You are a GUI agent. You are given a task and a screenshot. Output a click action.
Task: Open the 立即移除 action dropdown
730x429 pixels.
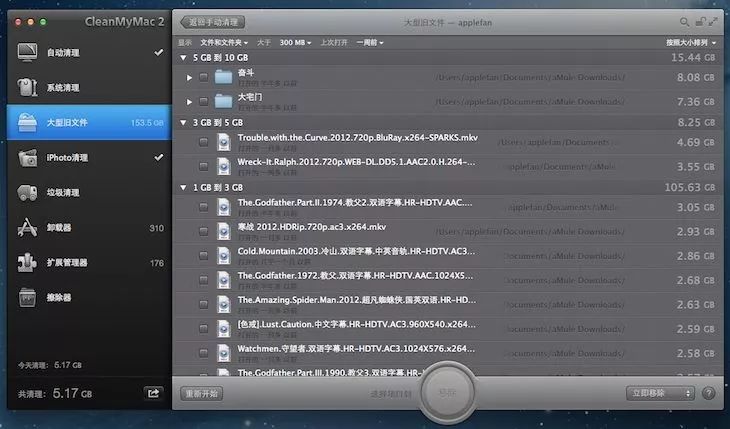pos(660,393)
